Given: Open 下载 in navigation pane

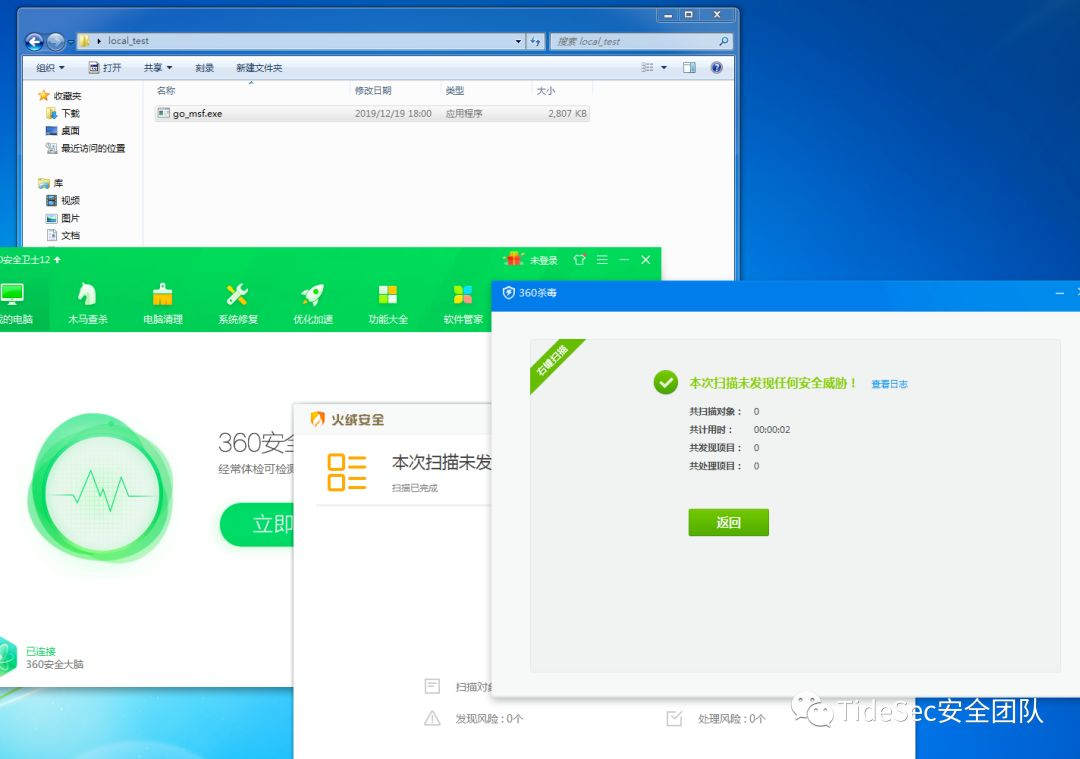Looking at the screenshot, I should 63,113.
